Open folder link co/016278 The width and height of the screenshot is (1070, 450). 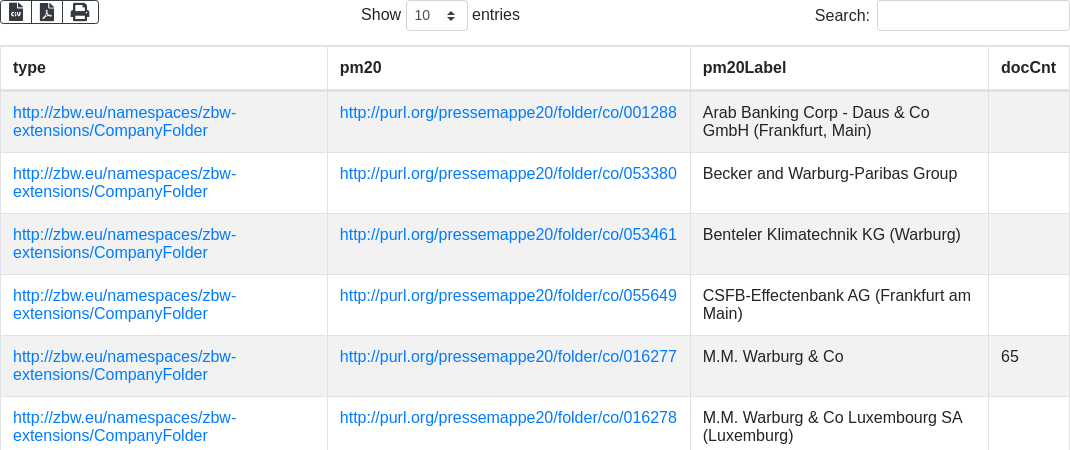pyautogui.click(x=508, y=418)
